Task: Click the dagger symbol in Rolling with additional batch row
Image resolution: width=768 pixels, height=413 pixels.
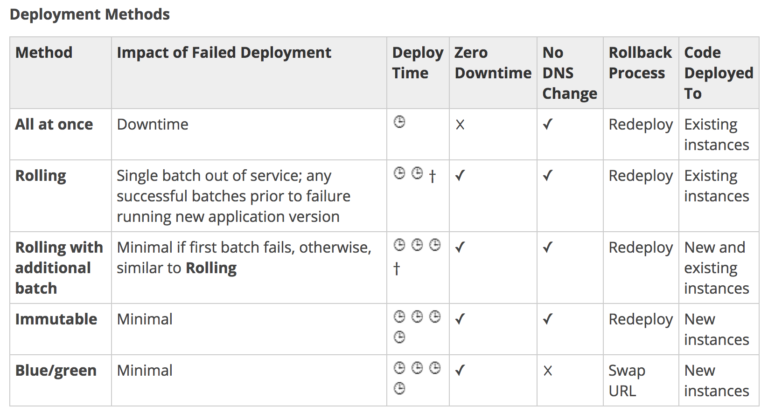Action: coord(397,268)
